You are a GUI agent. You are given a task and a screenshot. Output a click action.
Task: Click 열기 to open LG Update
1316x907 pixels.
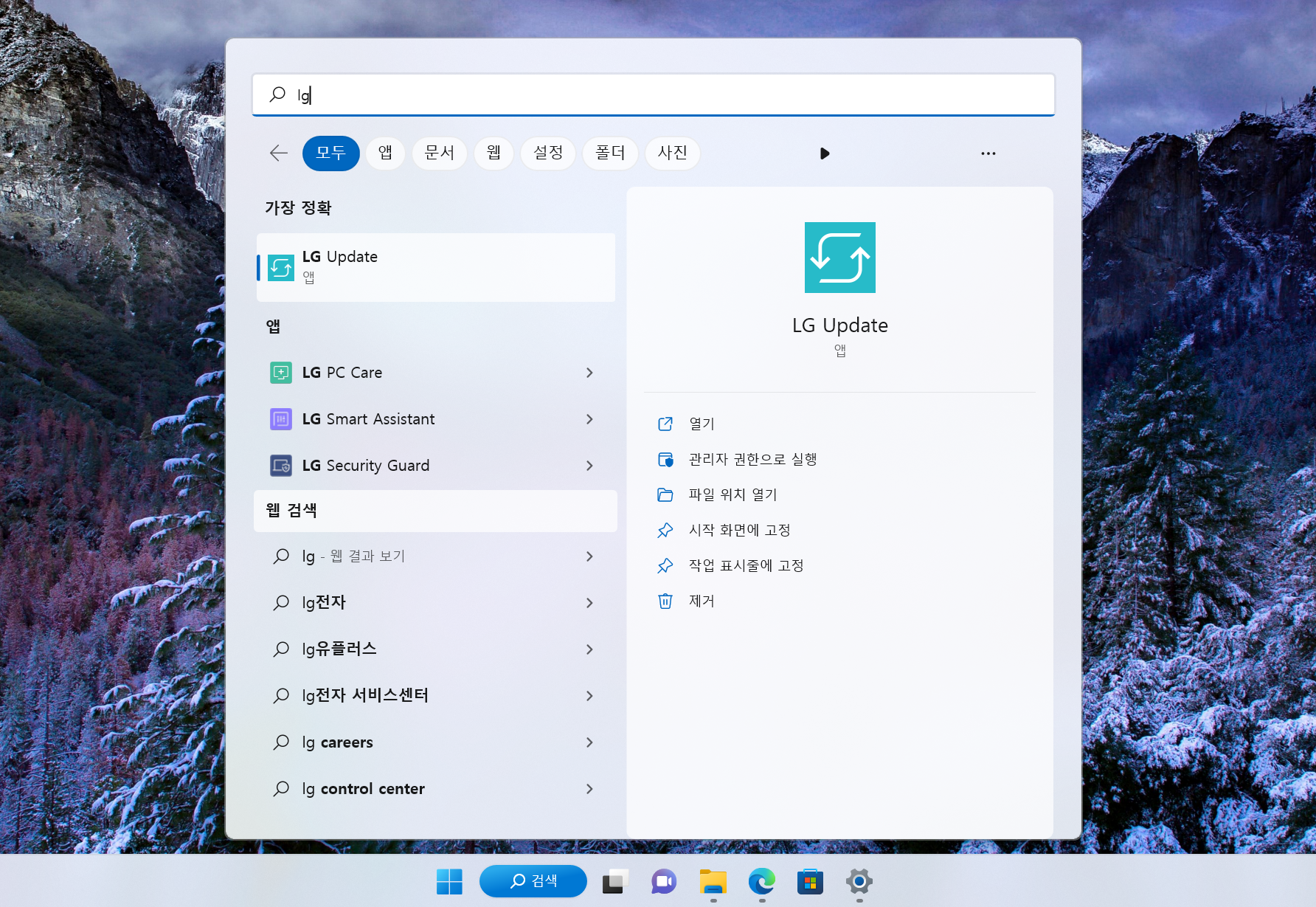point(702,424)
